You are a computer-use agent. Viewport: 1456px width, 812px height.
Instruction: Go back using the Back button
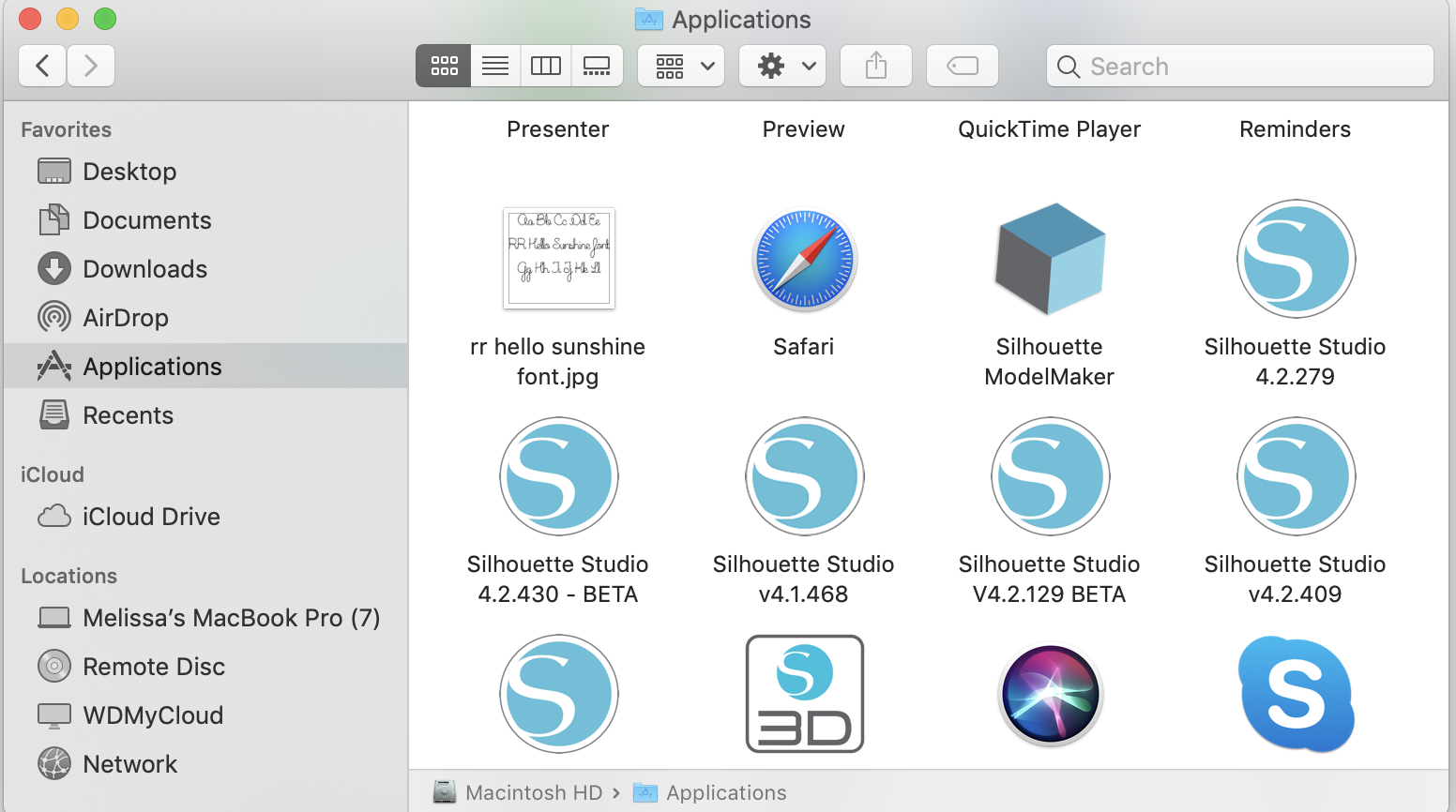click(41, 66)
